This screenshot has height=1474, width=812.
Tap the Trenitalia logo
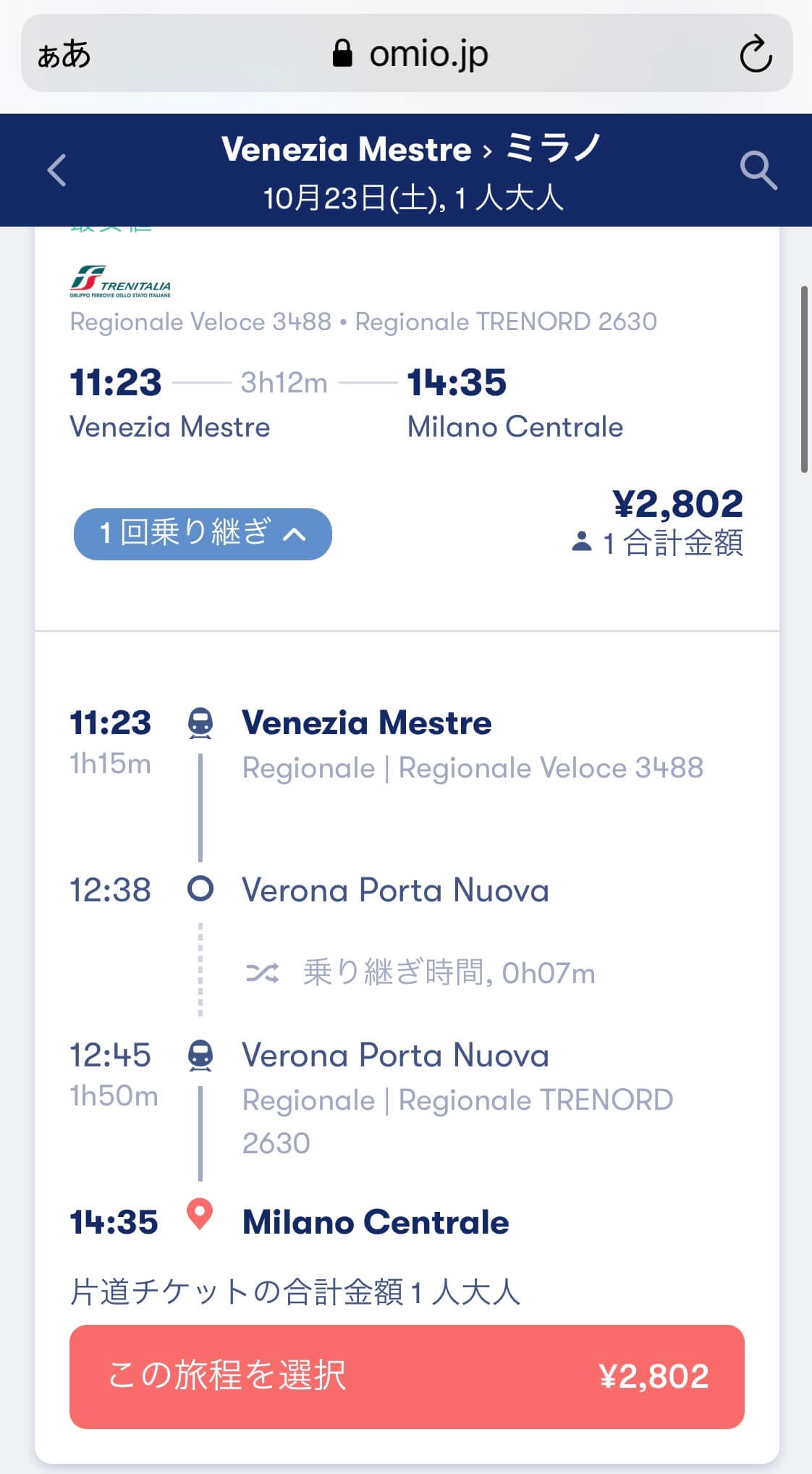coord(120,281)
